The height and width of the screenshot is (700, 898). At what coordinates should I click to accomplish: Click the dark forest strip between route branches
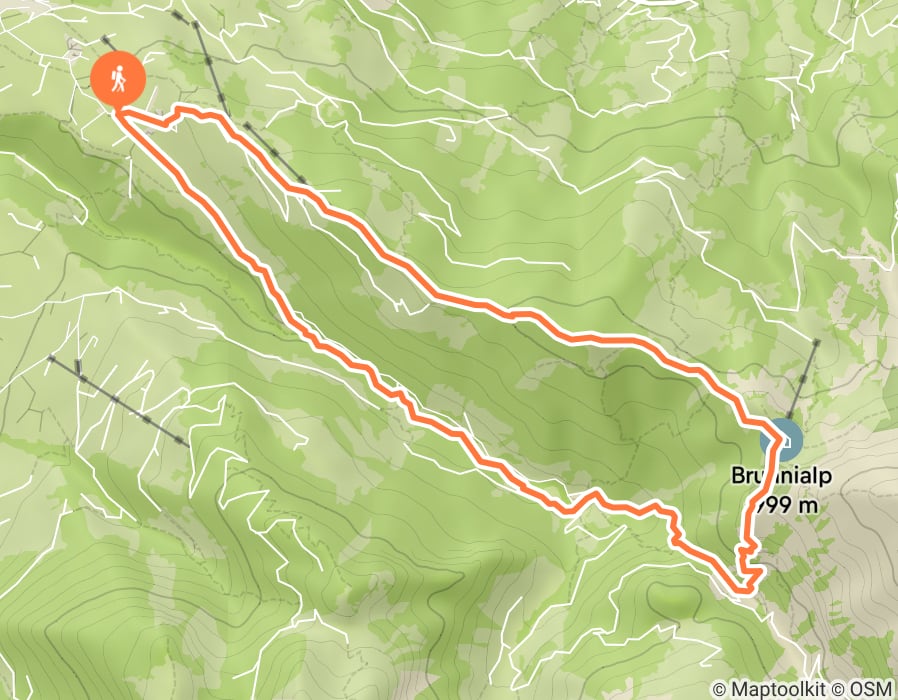click(x=435, y=344)
